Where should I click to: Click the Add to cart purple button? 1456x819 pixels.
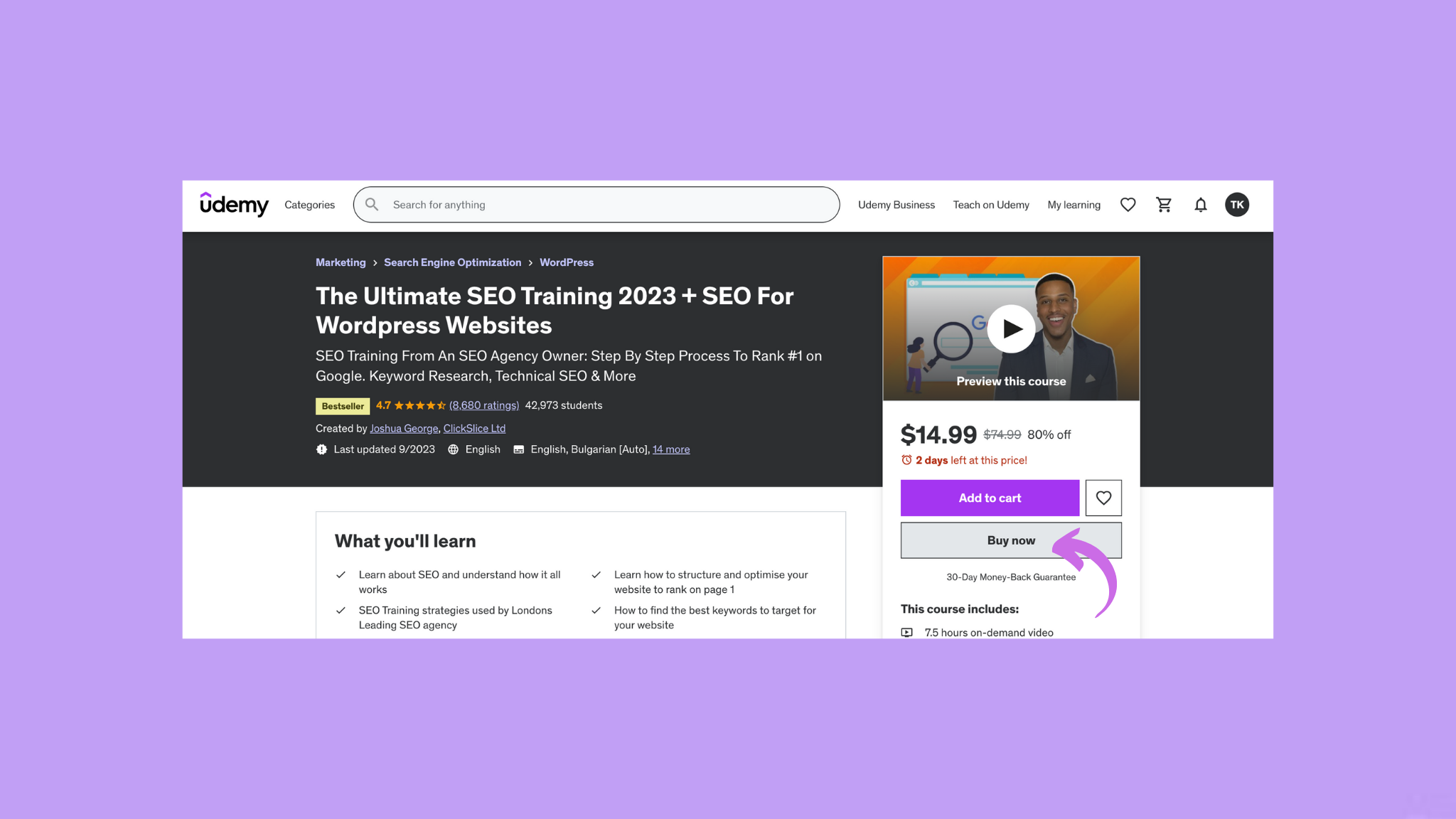point(990,498)
